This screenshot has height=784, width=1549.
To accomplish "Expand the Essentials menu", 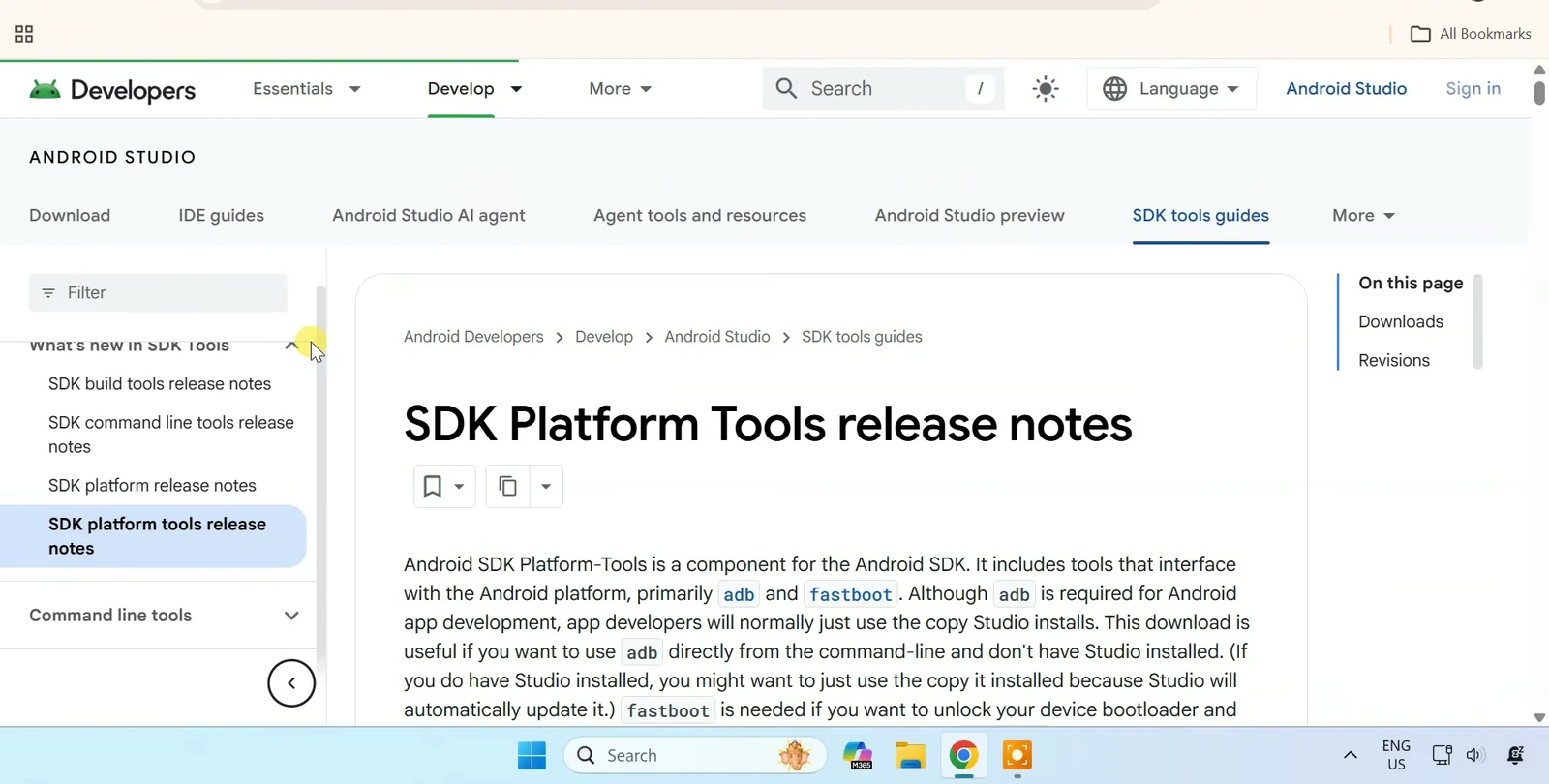I will coord(307,89).
